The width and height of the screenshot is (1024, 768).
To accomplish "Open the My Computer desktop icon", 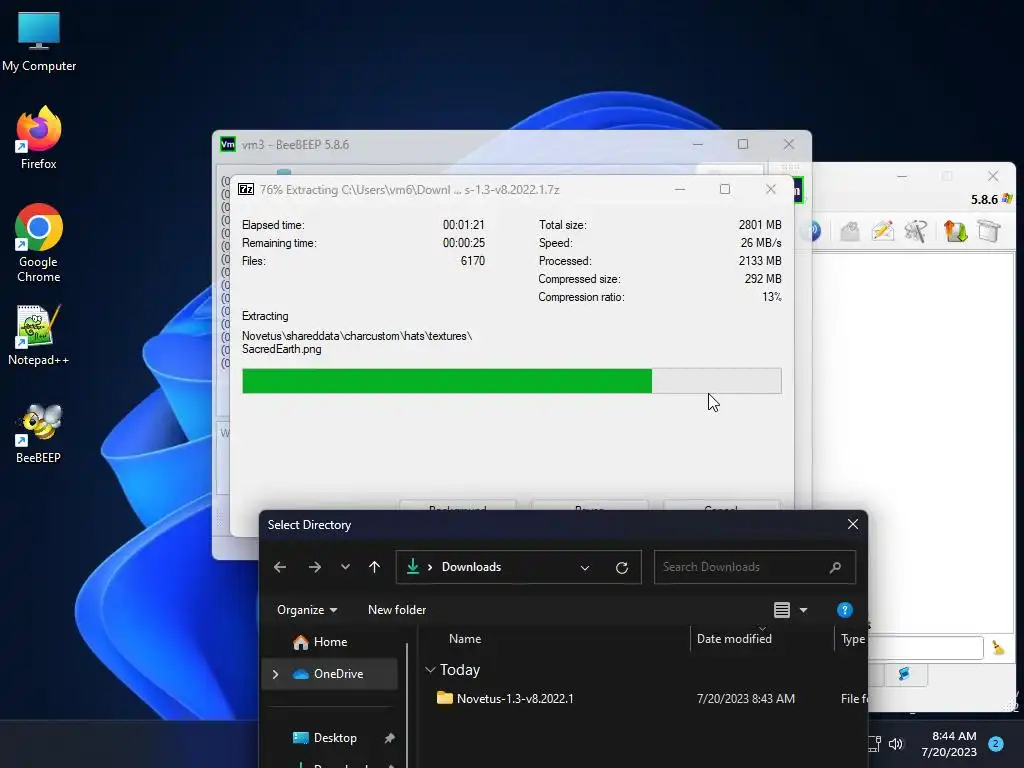I will [x=39, y=42].
